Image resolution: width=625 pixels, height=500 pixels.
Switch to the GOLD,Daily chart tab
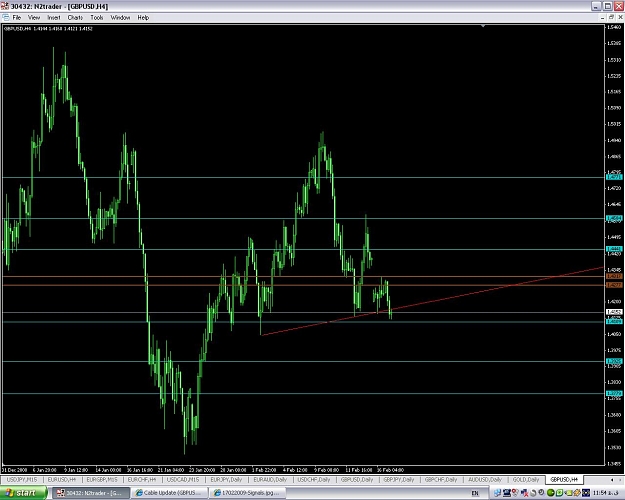(x=526, y=480)
